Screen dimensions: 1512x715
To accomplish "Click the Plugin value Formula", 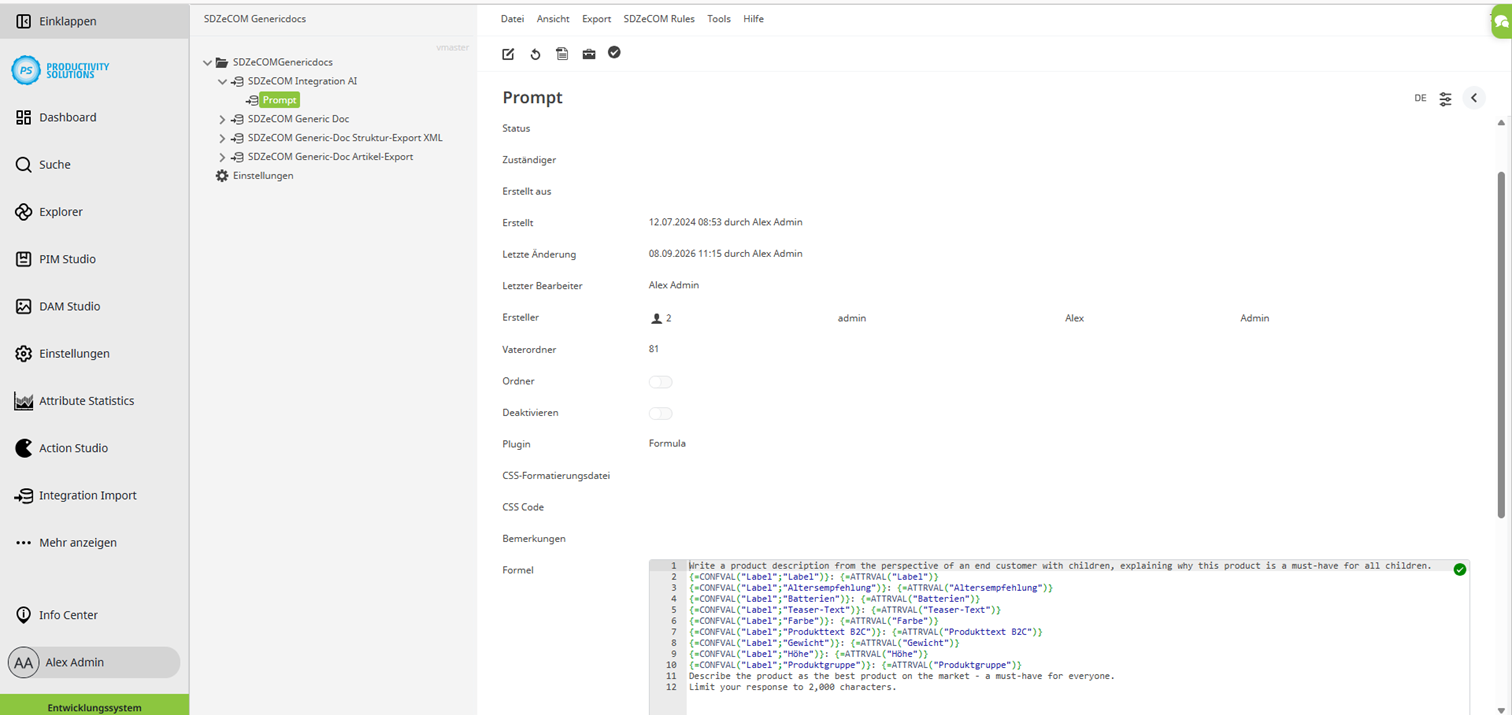I will (667, 444).
